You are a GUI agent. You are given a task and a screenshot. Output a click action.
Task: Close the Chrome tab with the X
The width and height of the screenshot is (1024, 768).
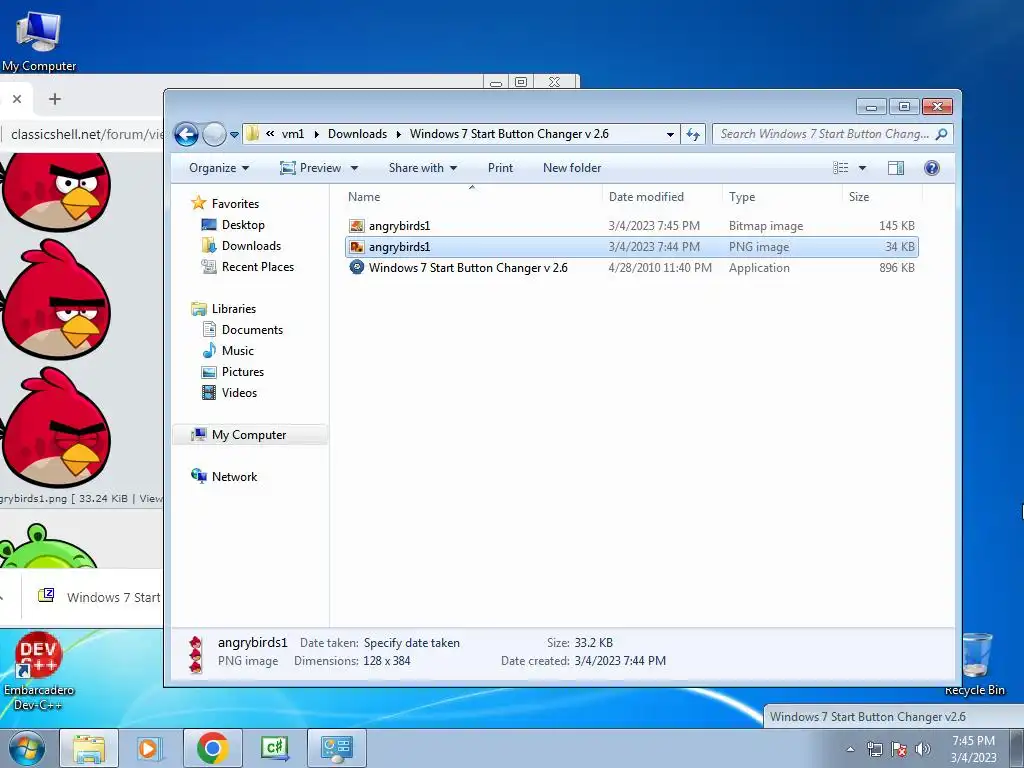[x=17, y=99]
